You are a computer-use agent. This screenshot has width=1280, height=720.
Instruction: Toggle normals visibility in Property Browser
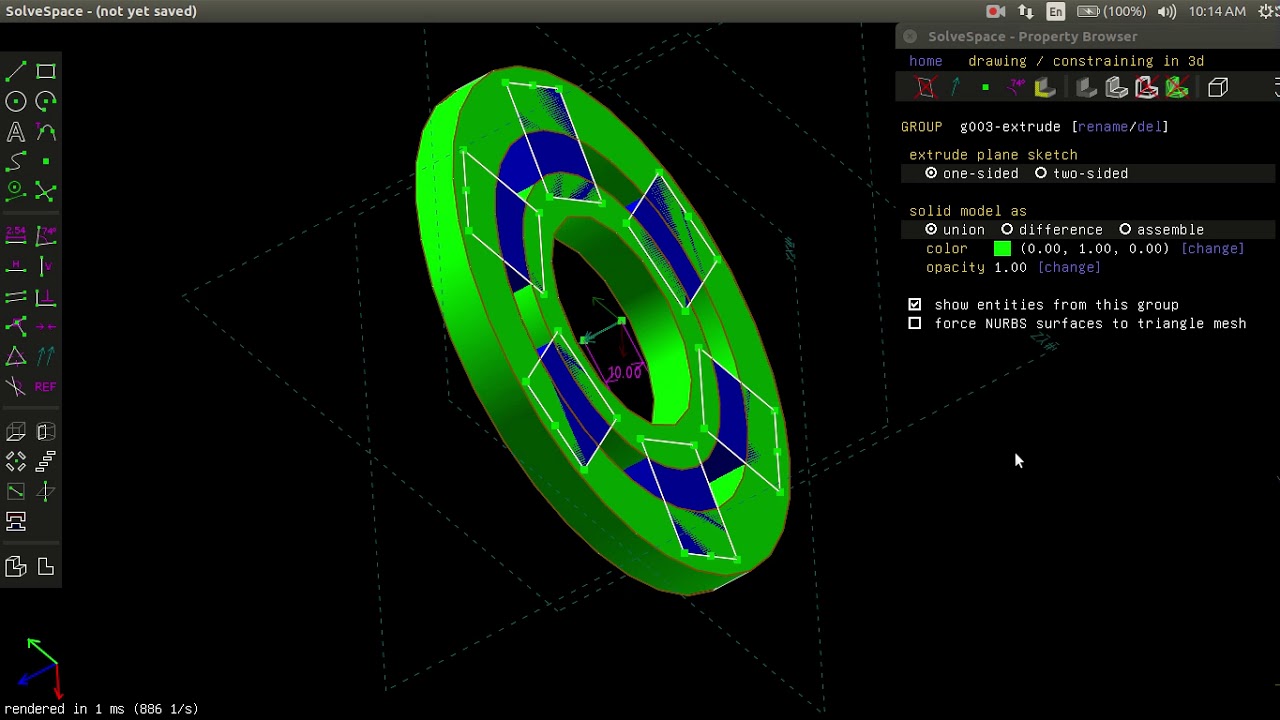point(955,88)
